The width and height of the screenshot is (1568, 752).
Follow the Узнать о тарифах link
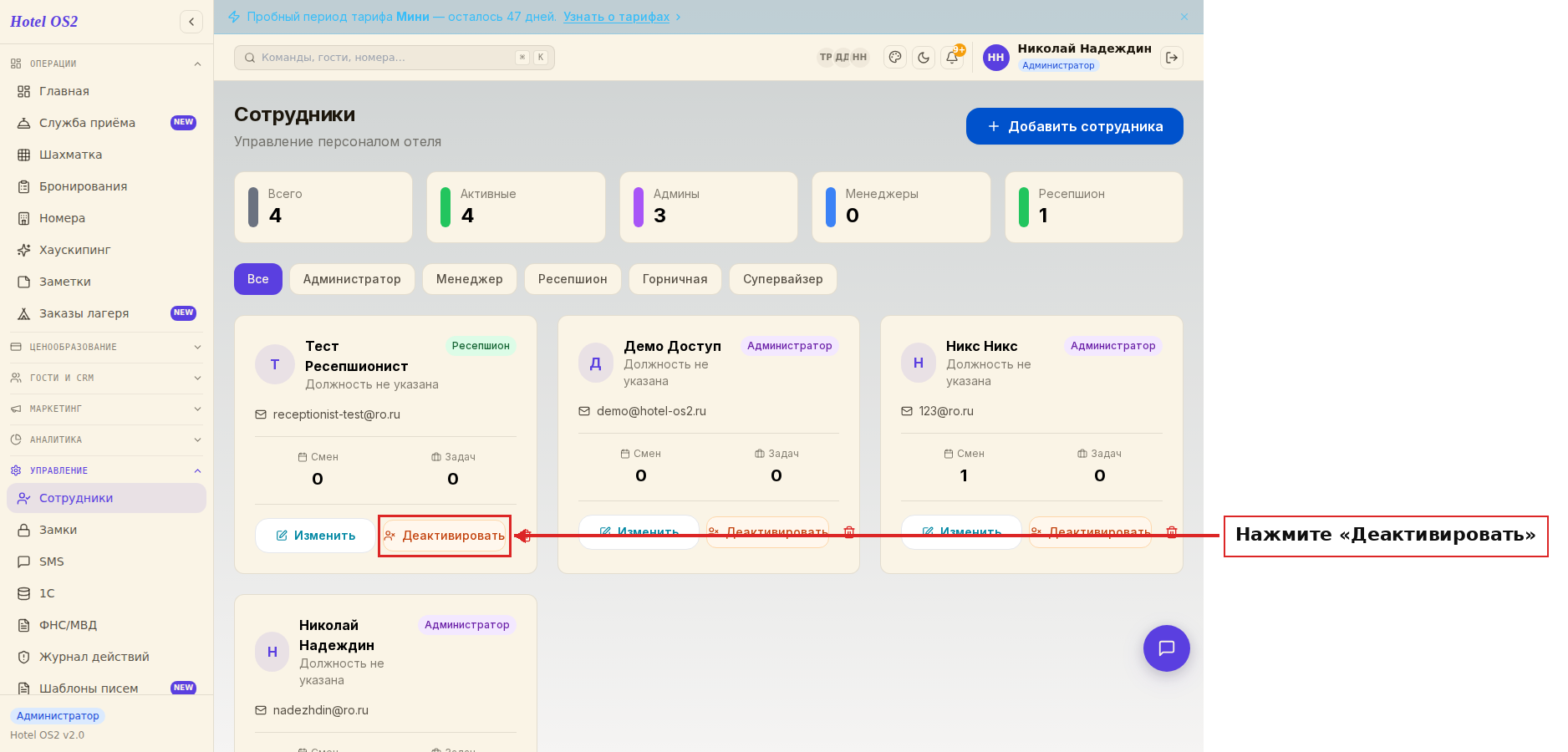point(617,17)
